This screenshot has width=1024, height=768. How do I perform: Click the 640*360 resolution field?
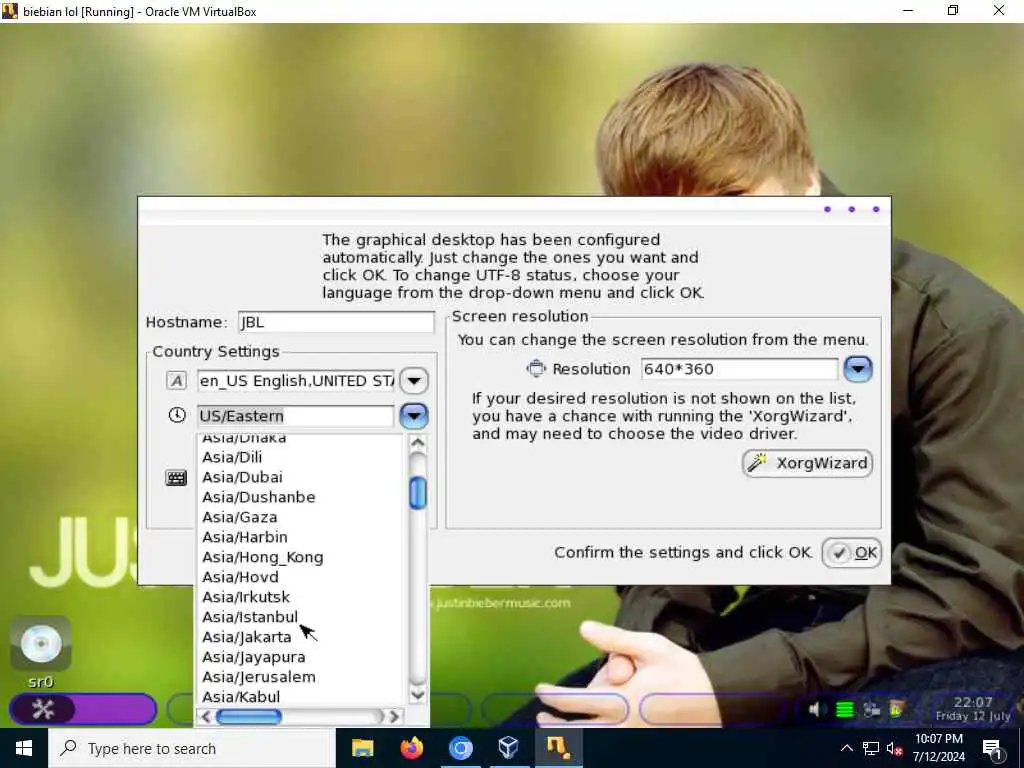click(x=739, y=369)
